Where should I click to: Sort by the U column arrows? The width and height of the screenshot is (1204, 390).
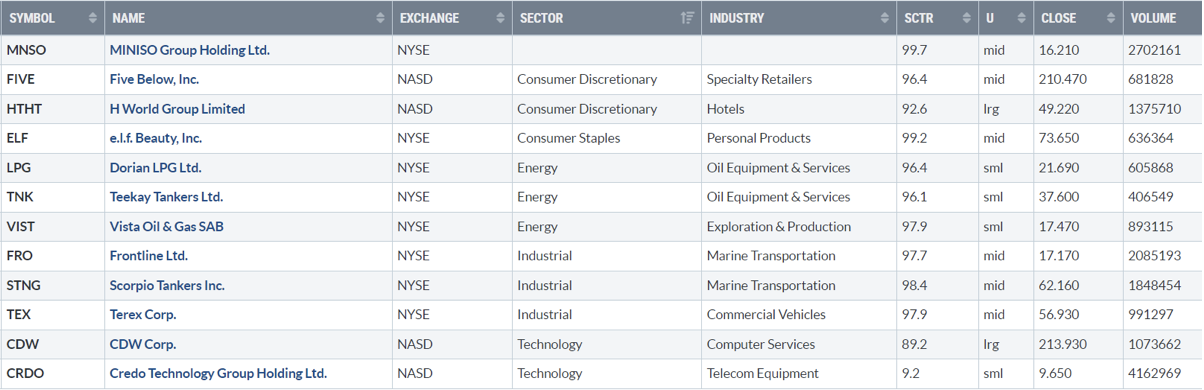[1022, 18]
